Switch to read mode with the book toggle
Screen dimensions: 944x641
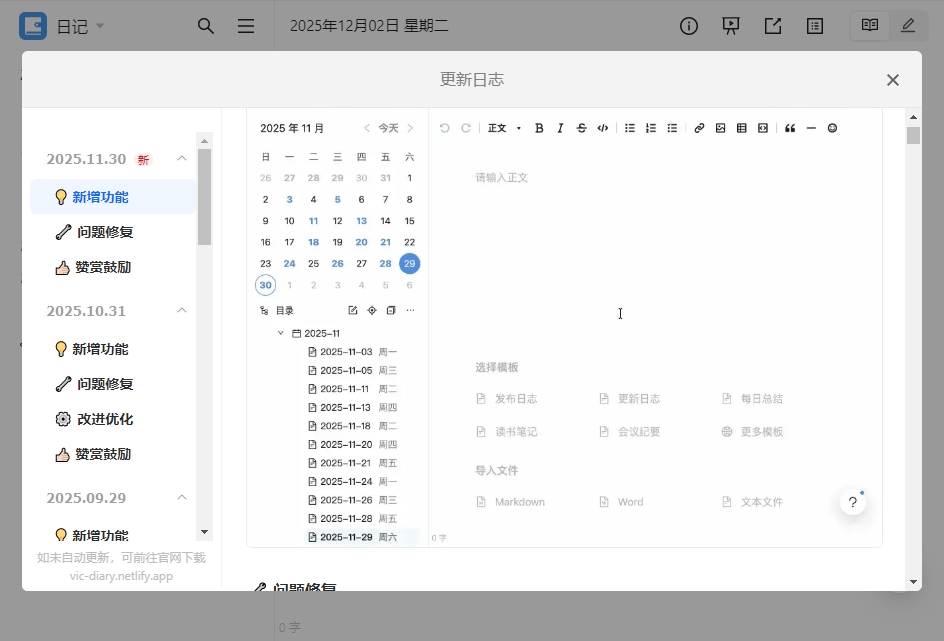tap(868, 26)
